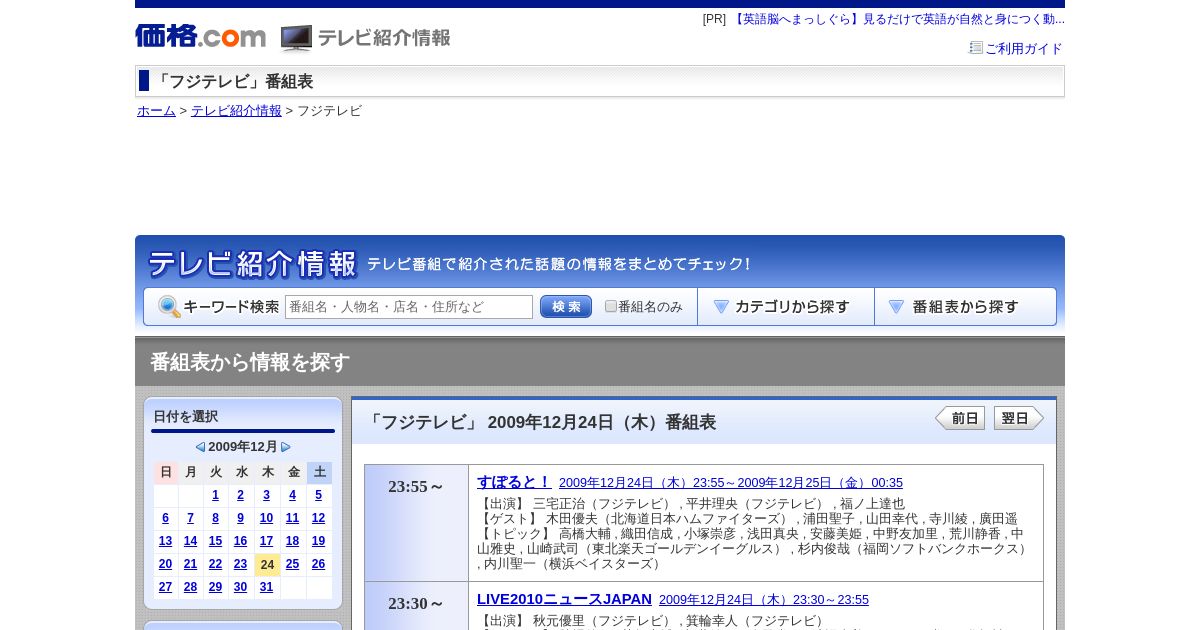Click the keyword search input field
The image size is (1200, 630).
pyautogui.click(x=409, y=307)
